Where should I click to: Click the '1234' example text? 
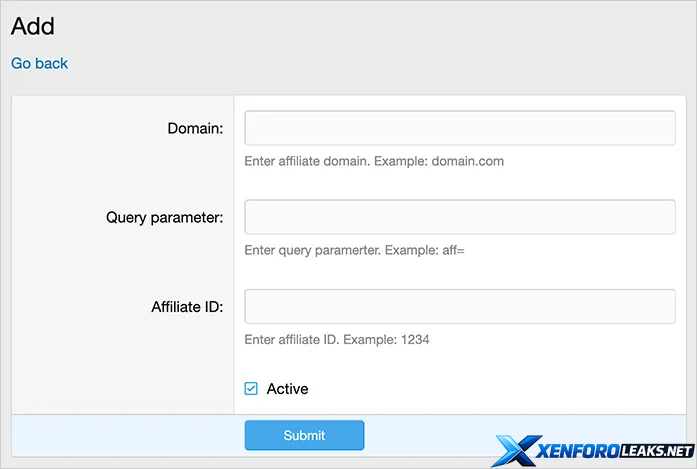pyautogui.click(x=415, y=339)
